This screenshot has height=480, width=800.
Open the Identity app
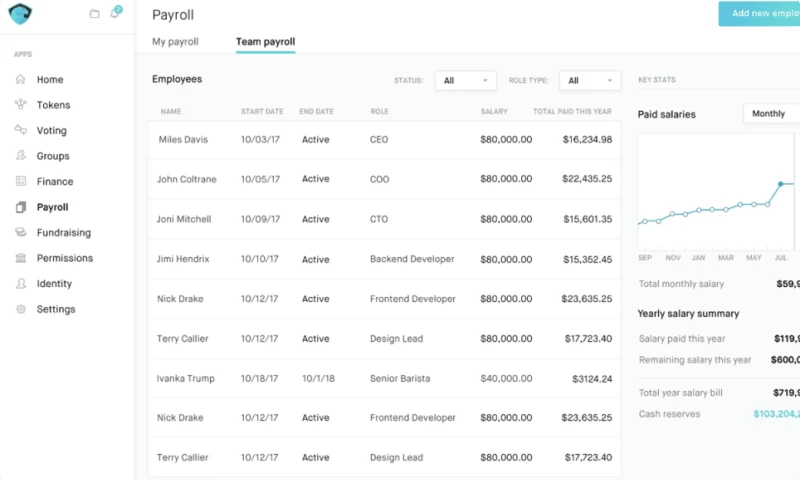(54, 284)
